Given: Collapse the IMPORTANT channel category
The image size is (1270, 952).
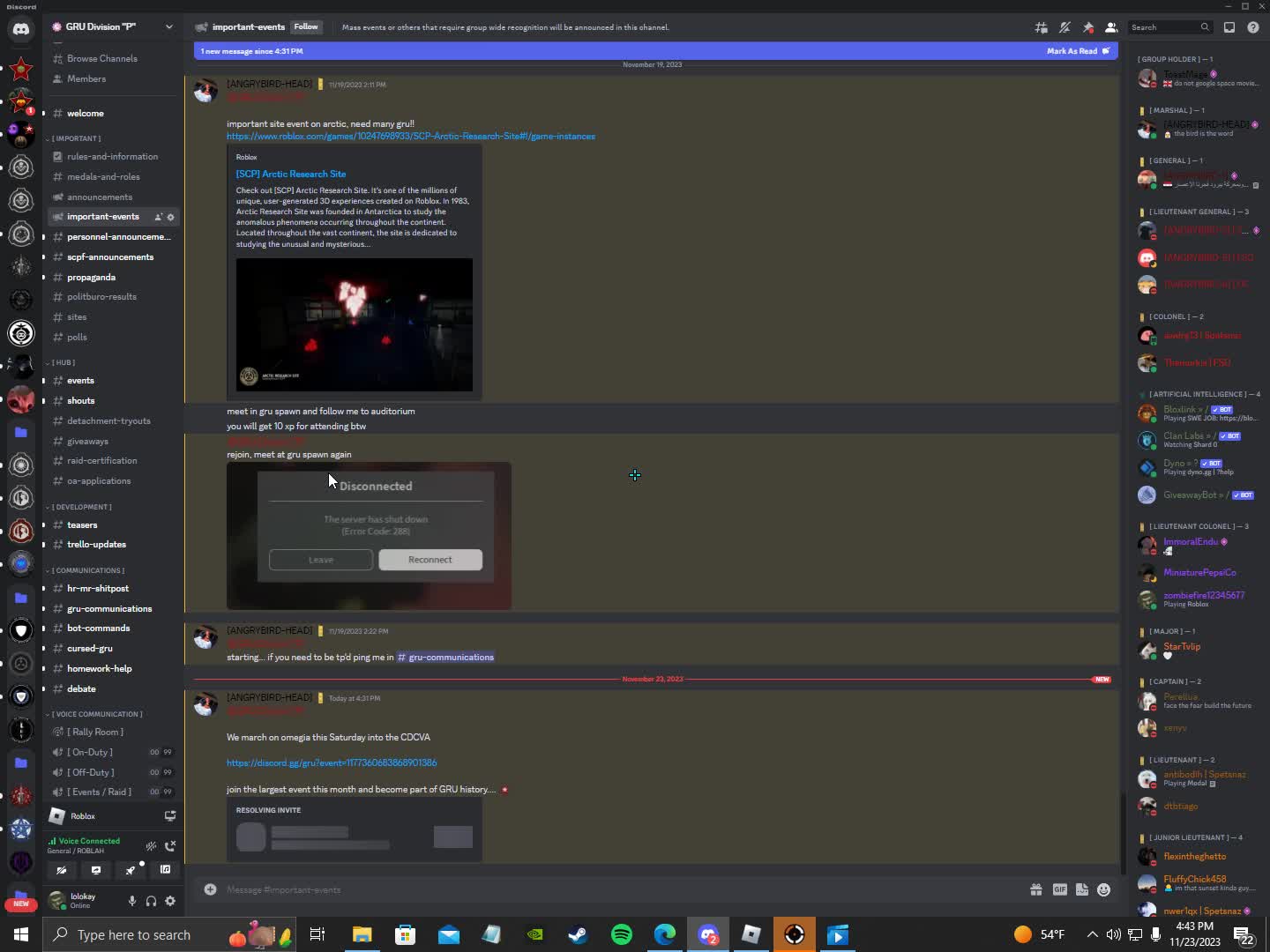Looking at the screenshot, I should 77,138.
